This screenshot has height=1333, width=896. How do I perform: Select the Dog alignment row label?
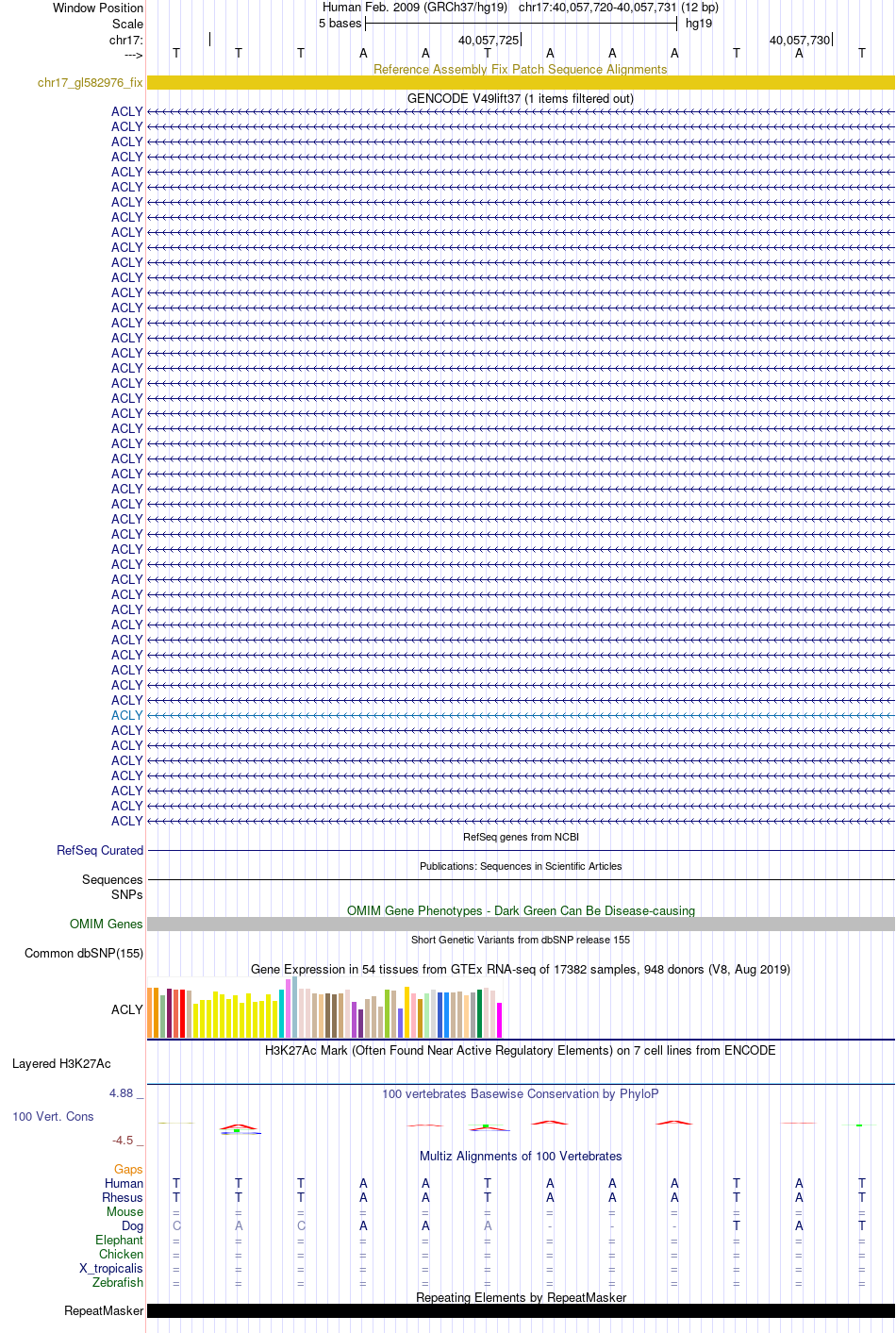(x=133, y=1225)
